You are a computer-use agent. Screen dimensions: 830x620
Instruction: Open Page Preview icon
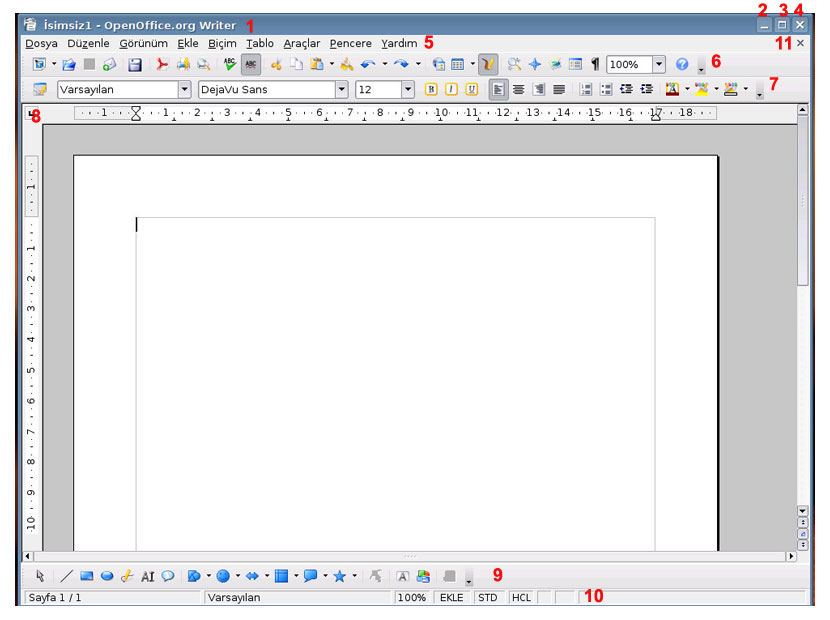tap(203, 65)
